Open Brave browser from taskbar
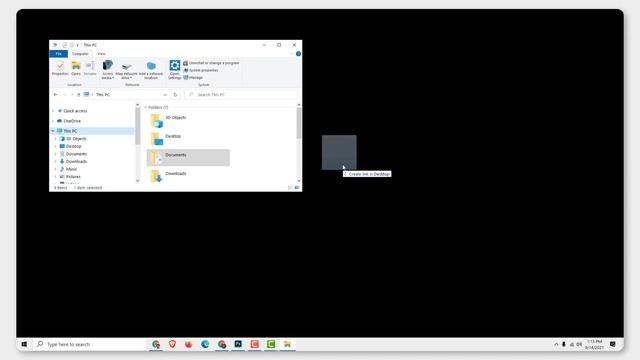Viewport: 640px width, 360px height. point(172,344)
